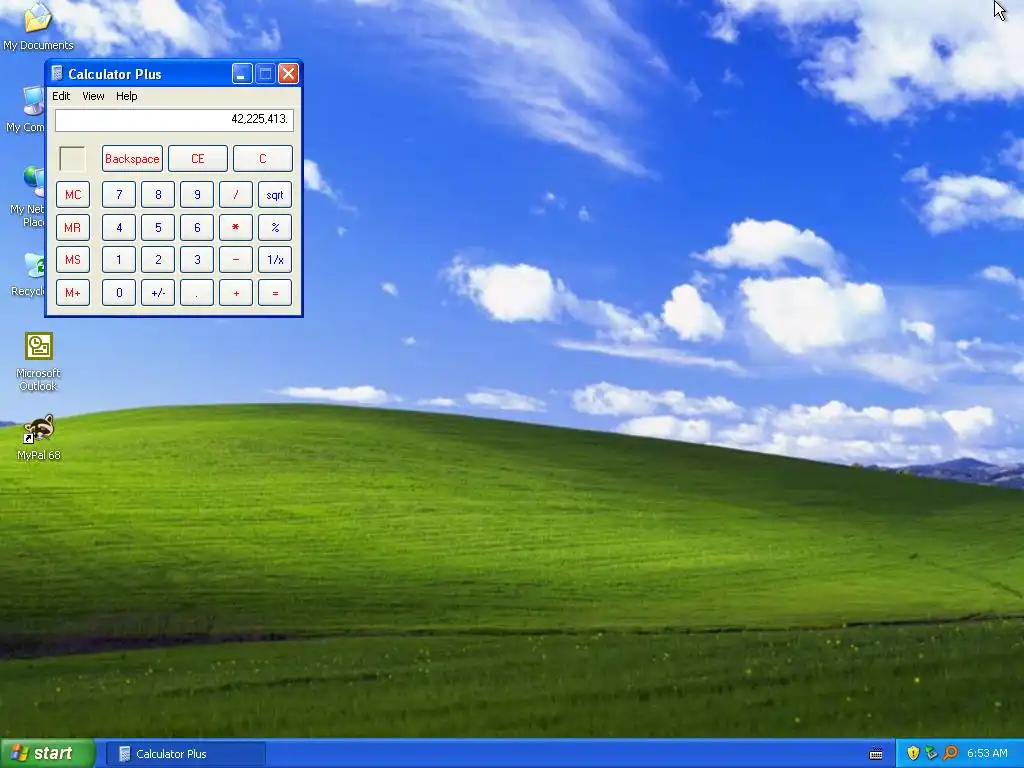The height and width of the screenshot is (768, 1024).
Task: Click the decimal point button
Action: point(197,293)
